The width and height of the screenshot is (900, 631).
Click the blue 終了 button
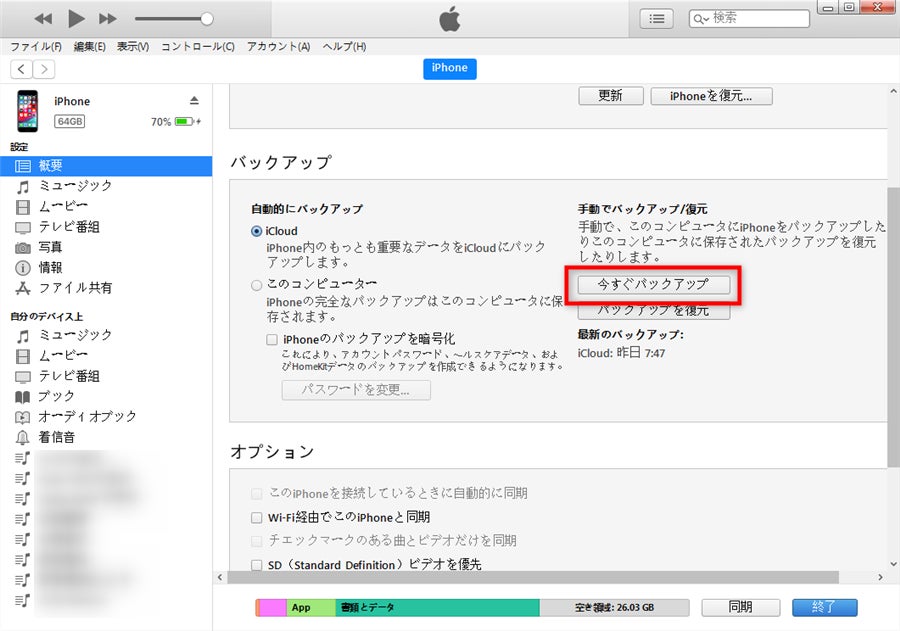coord(825,607)
